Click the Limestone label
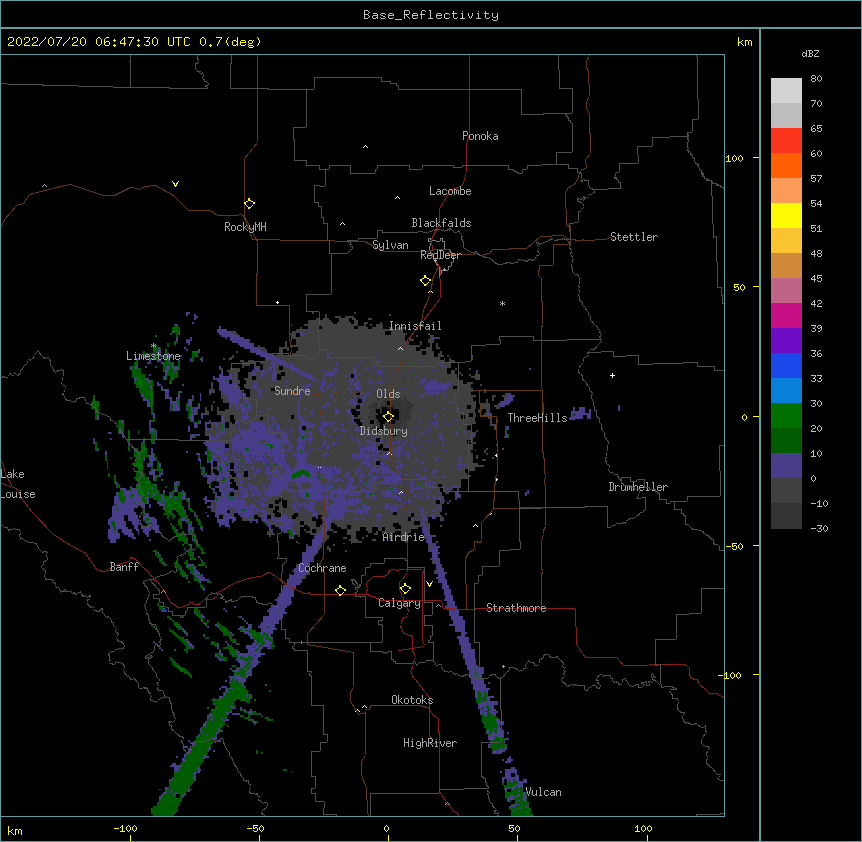 [153, 356]
